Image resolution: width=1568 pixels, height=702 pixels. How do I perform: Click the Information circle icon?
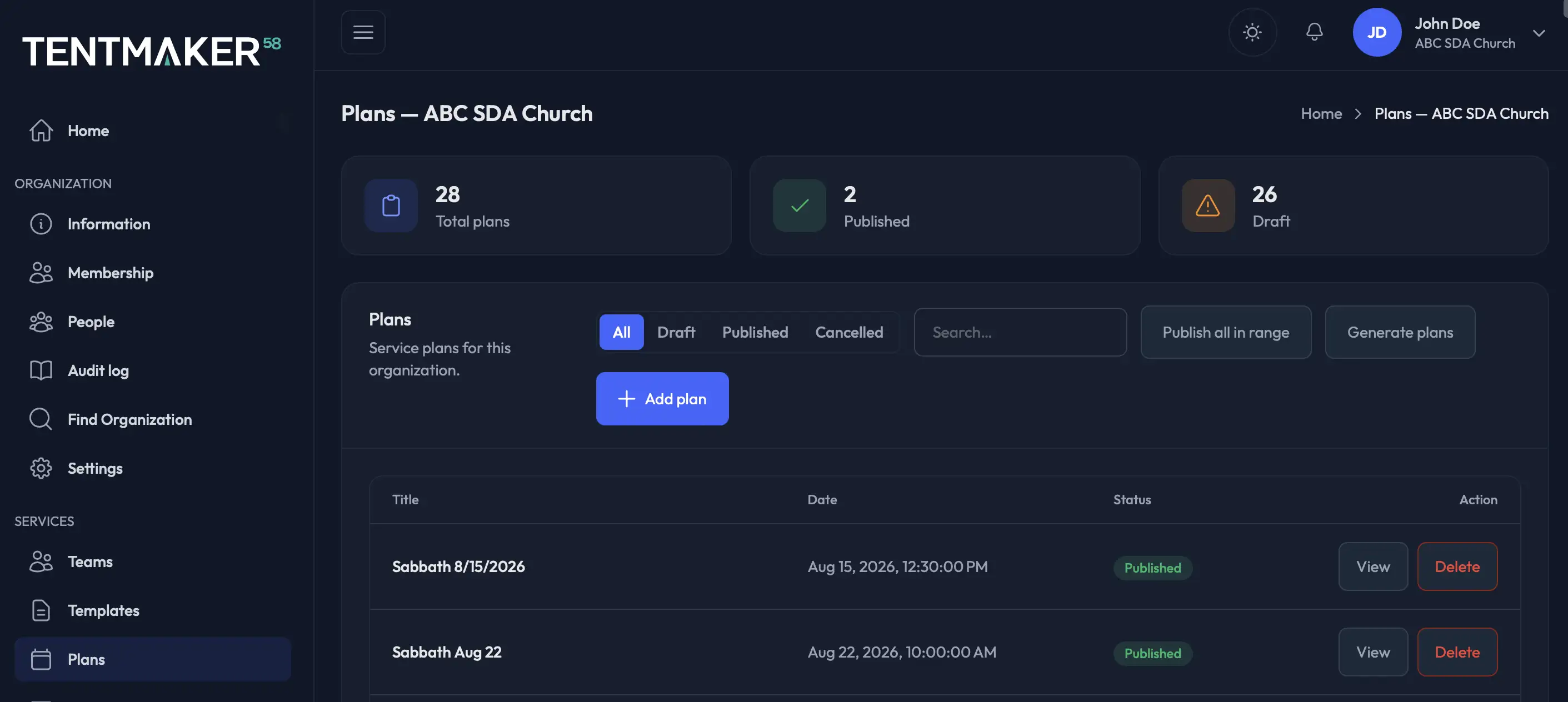41,224
